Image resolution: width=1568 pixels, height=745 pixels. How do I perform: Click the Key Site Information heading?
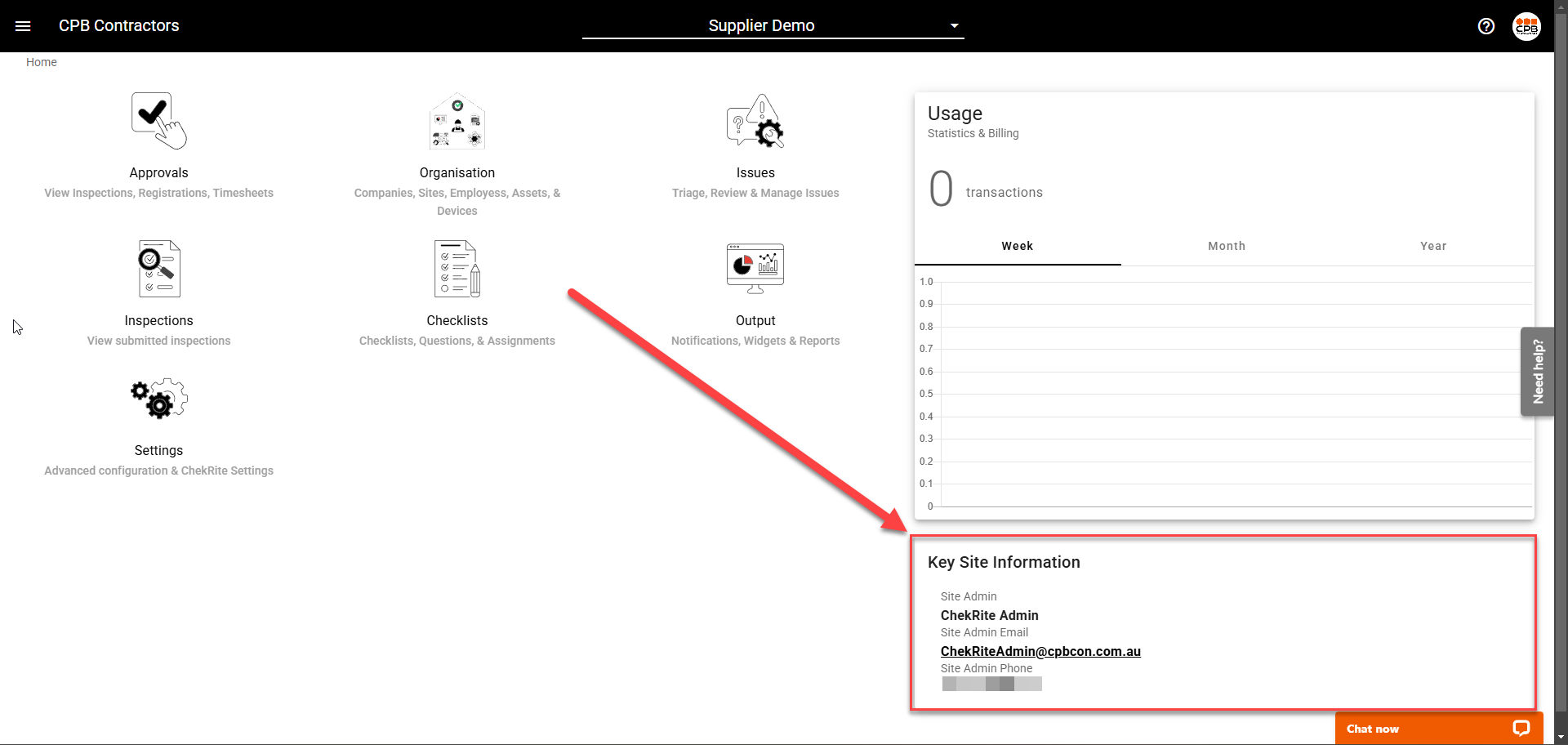[1004, 562]
